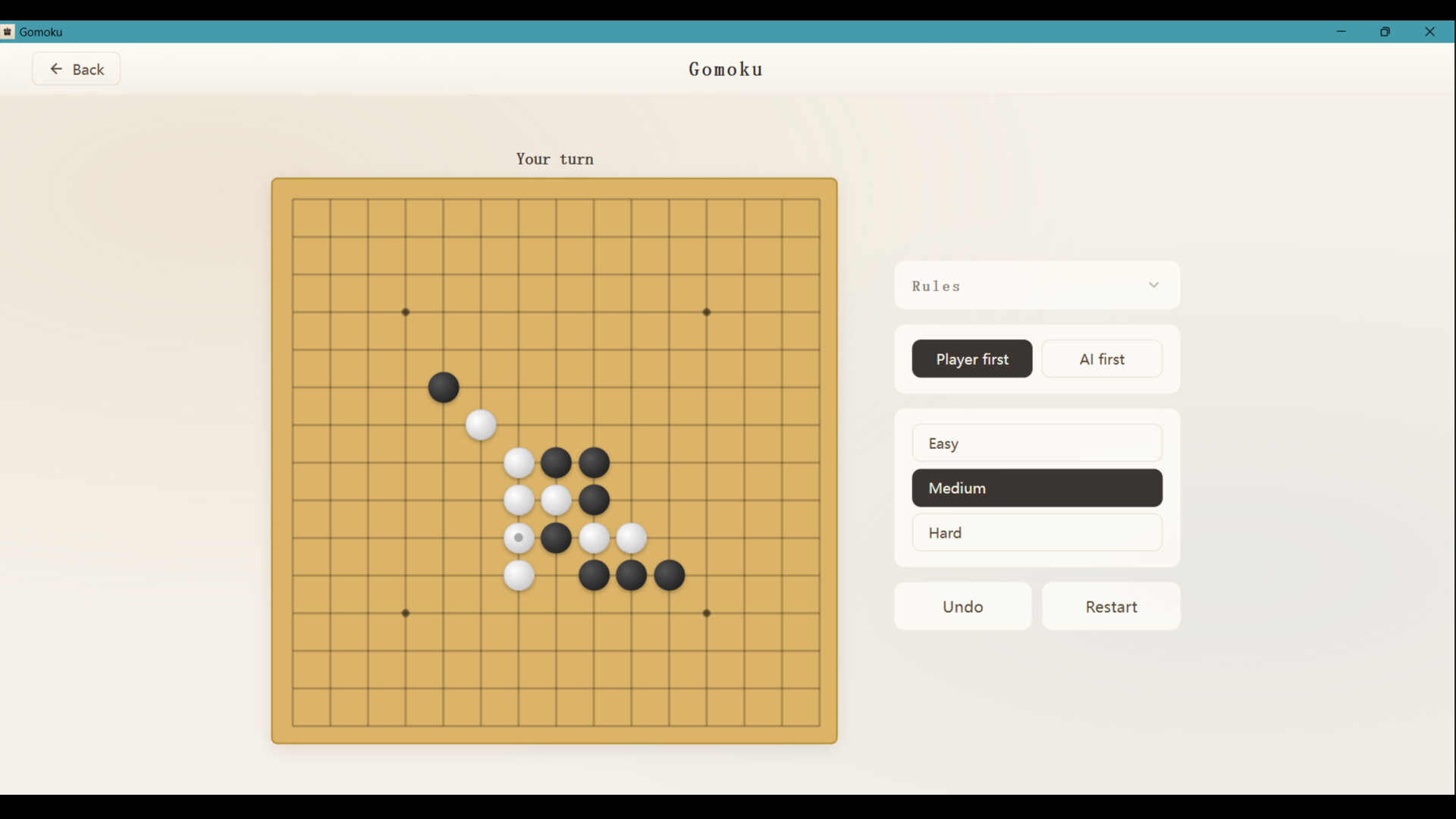This screenshot has width=1456, height=819.
Task: Click the rightmost black stone in the bottom row of three
Action: point(669,576)
